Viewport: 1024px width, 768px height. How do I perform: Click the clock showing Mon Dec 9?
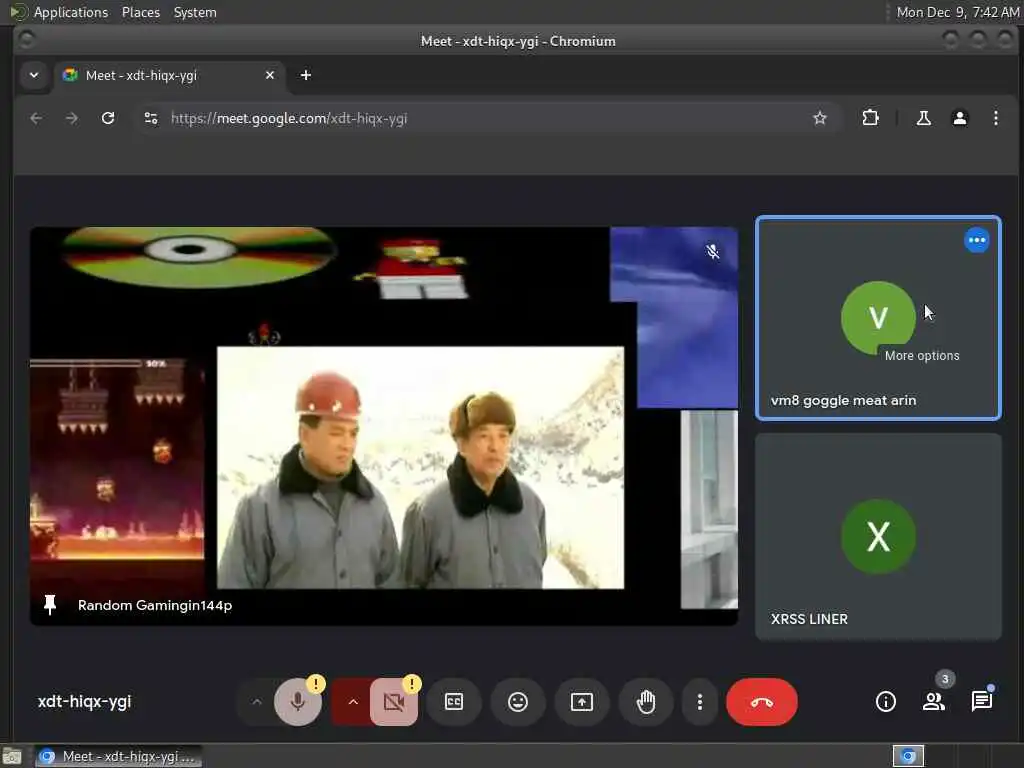957,12
